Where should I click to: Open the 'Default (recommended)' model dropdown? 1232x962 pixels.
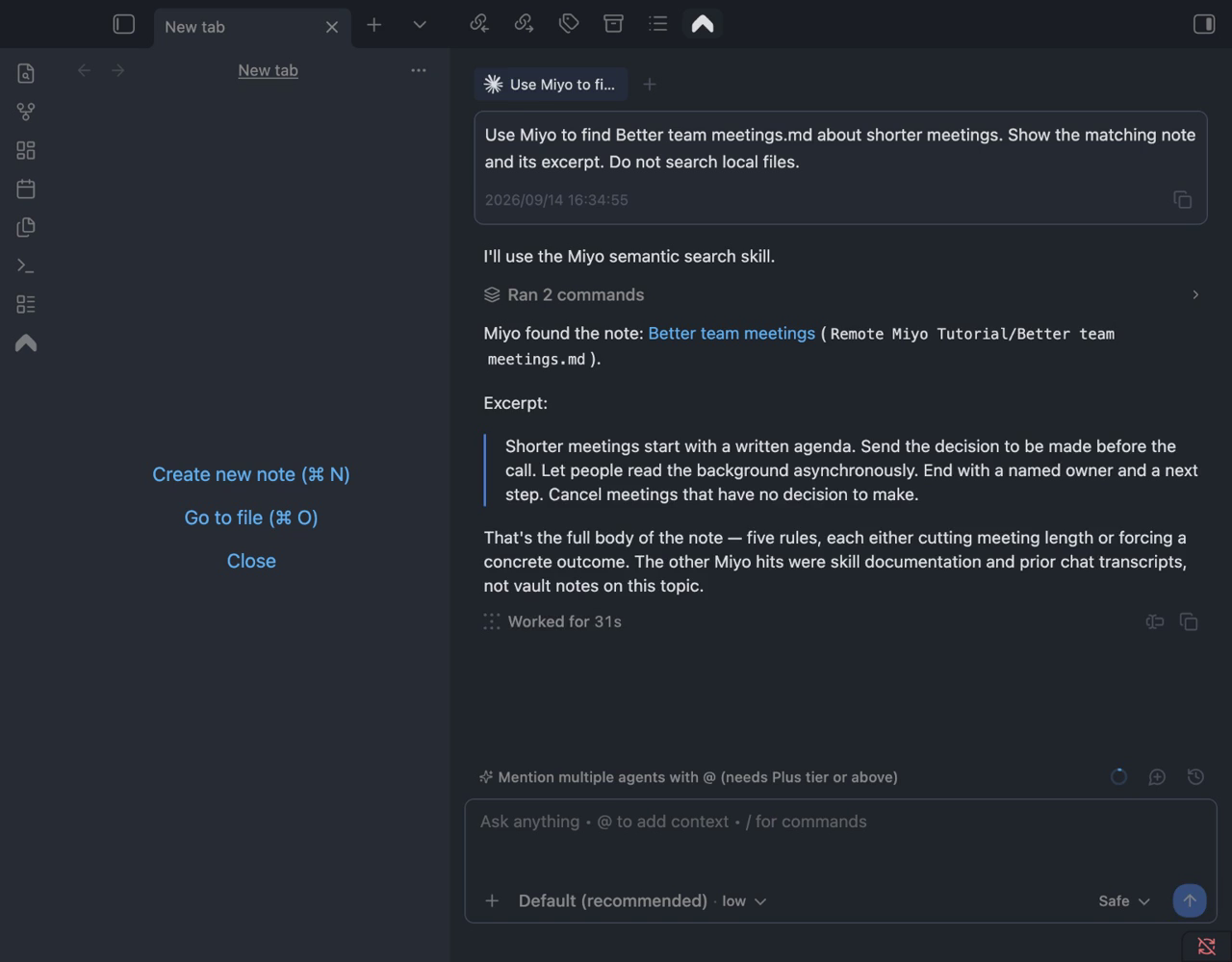pyautogui.click(x=642, y=901)
